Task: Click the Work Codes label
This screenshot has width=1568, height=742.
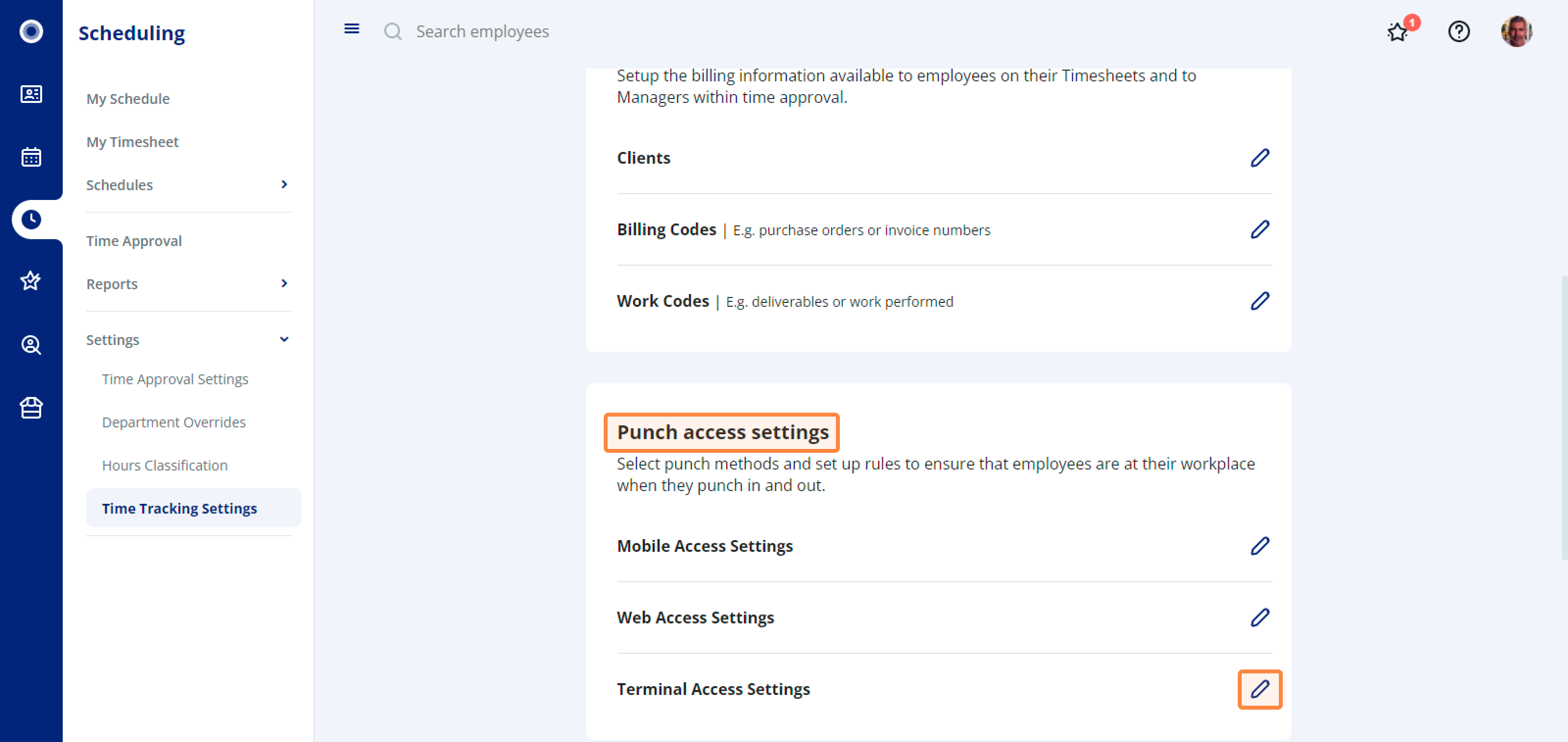Action: (663, 301)
